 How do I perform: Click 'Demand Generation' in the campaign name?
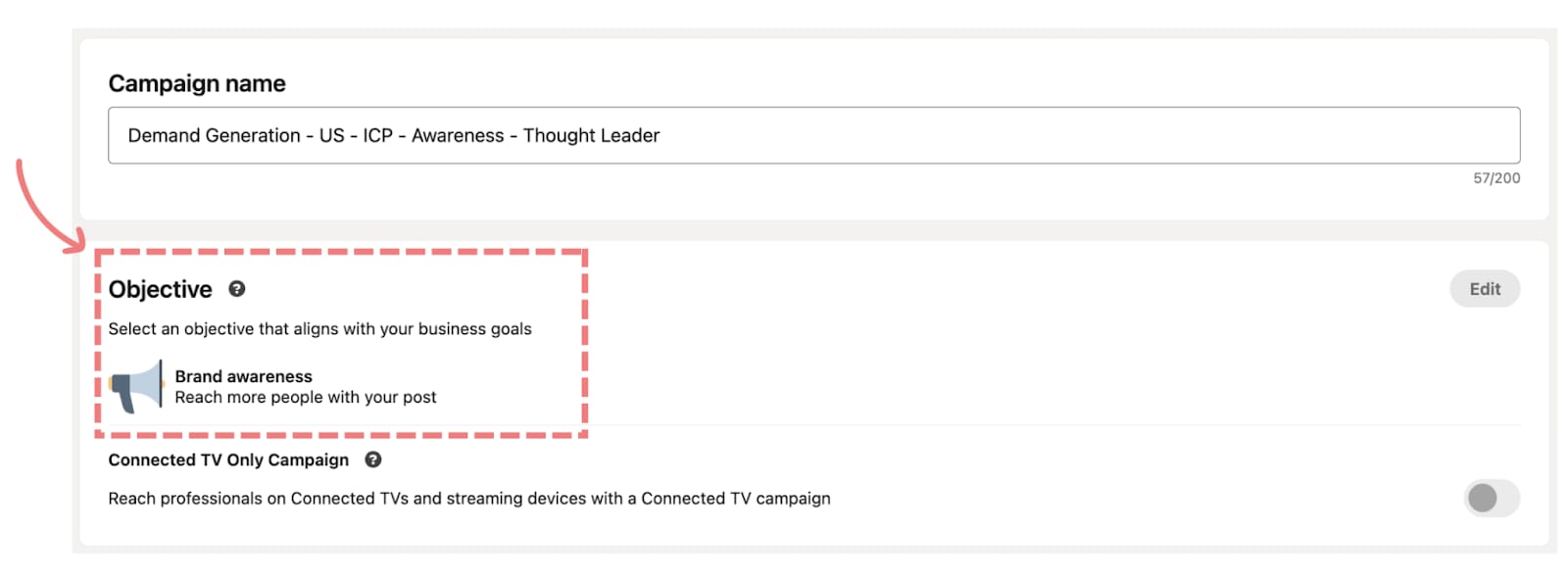pyautogui.click(x=215, y=135)
